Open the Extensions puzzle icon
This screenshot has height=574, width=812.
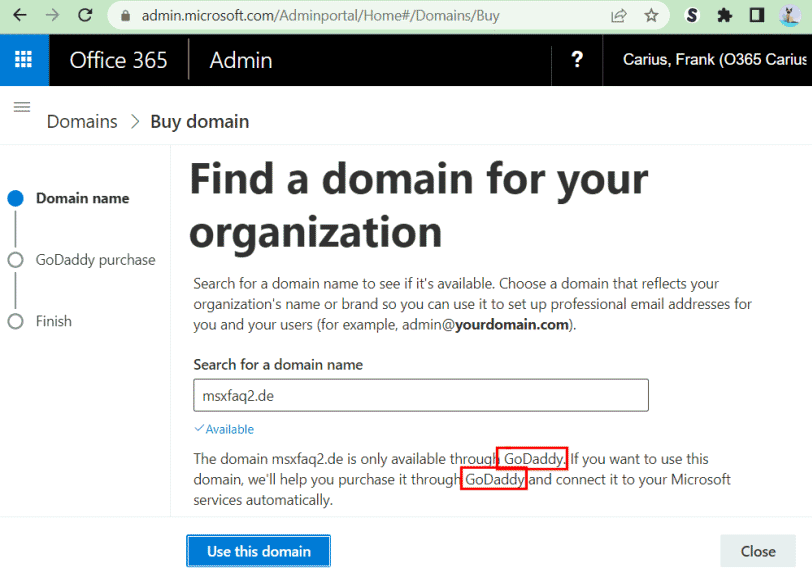(724, 16)
